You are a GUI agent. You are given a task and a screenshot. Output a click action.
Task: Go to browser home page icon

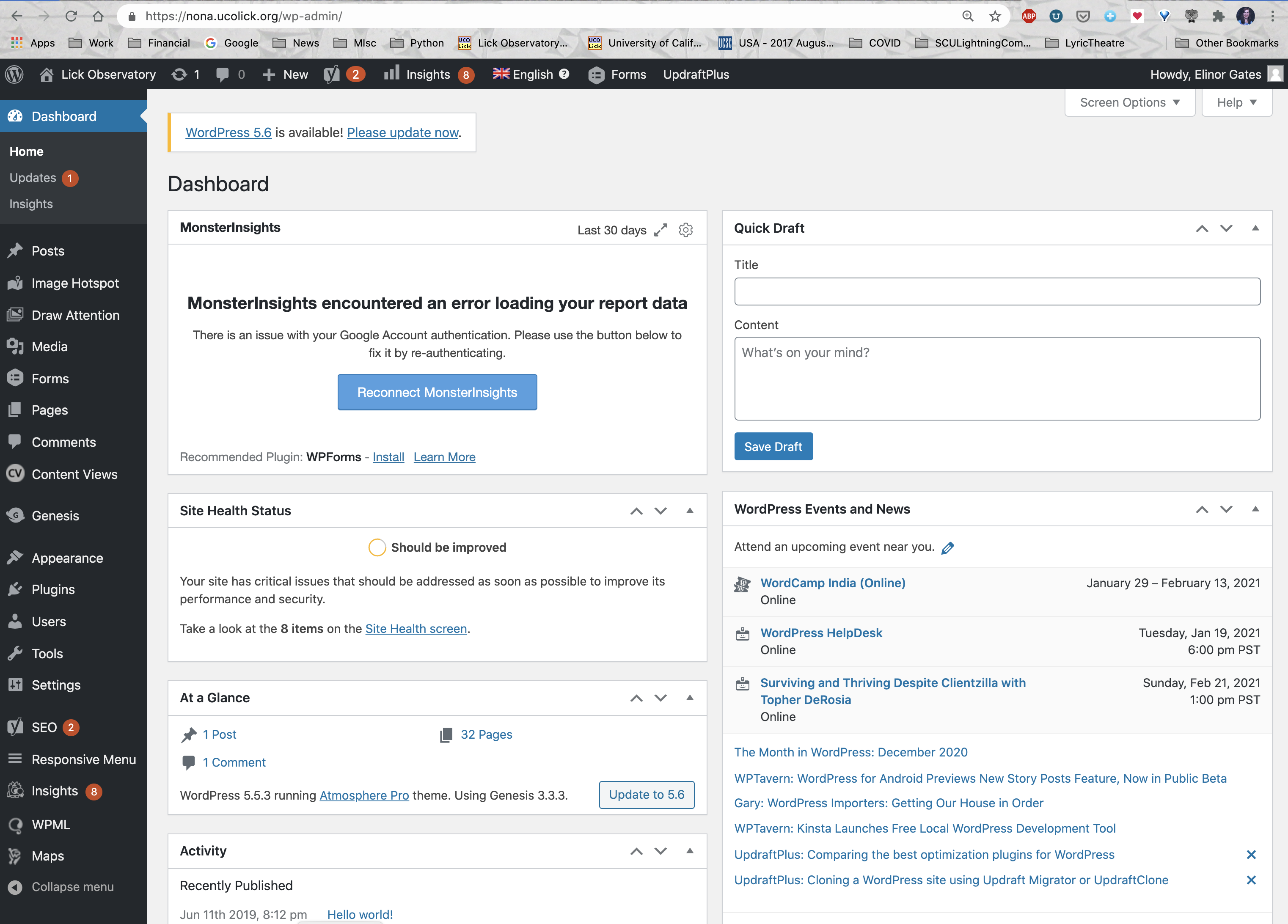click(x=98, y=16)
